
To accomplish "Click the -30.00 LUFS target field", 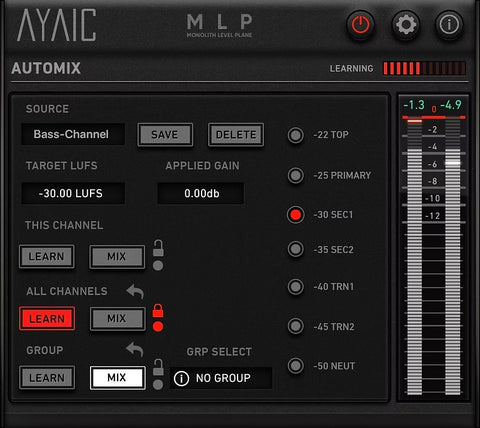I will (73, 193).
